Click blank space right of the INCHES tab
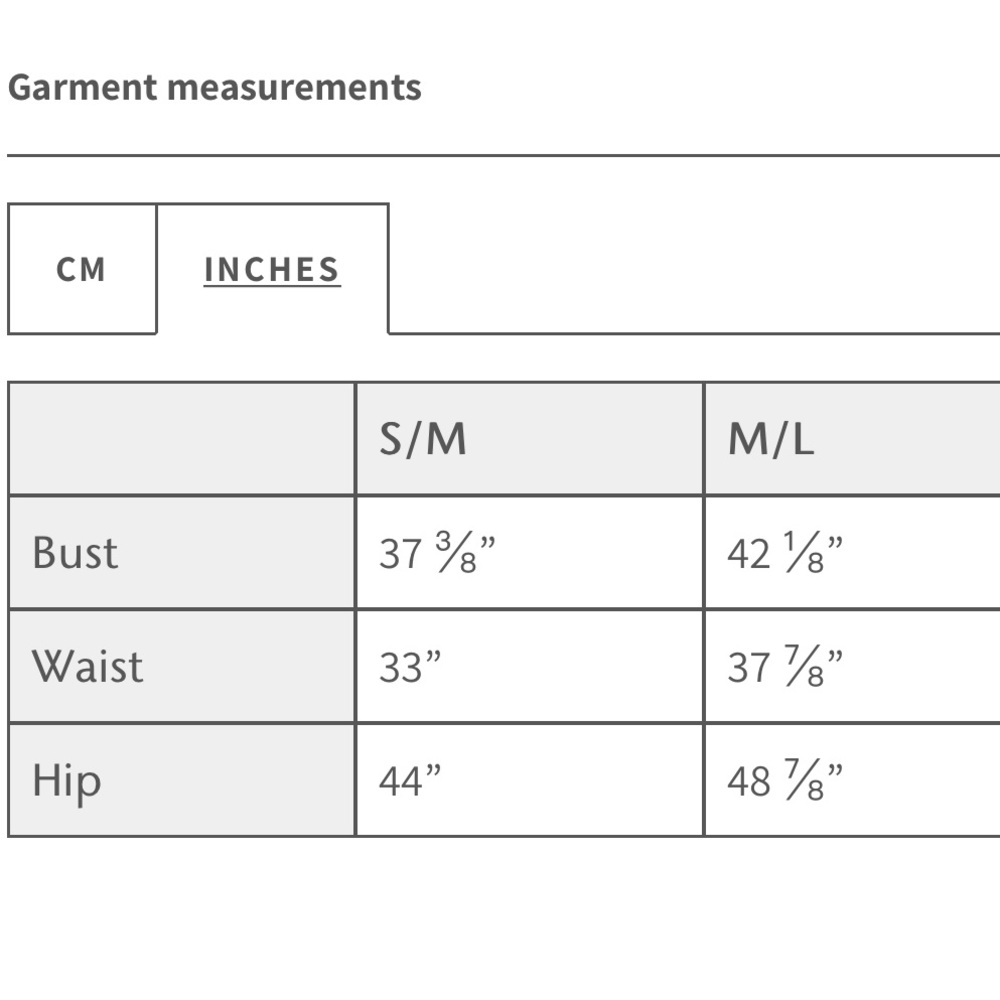The height and width of the screenshot is (1000, 1000). 694,268
